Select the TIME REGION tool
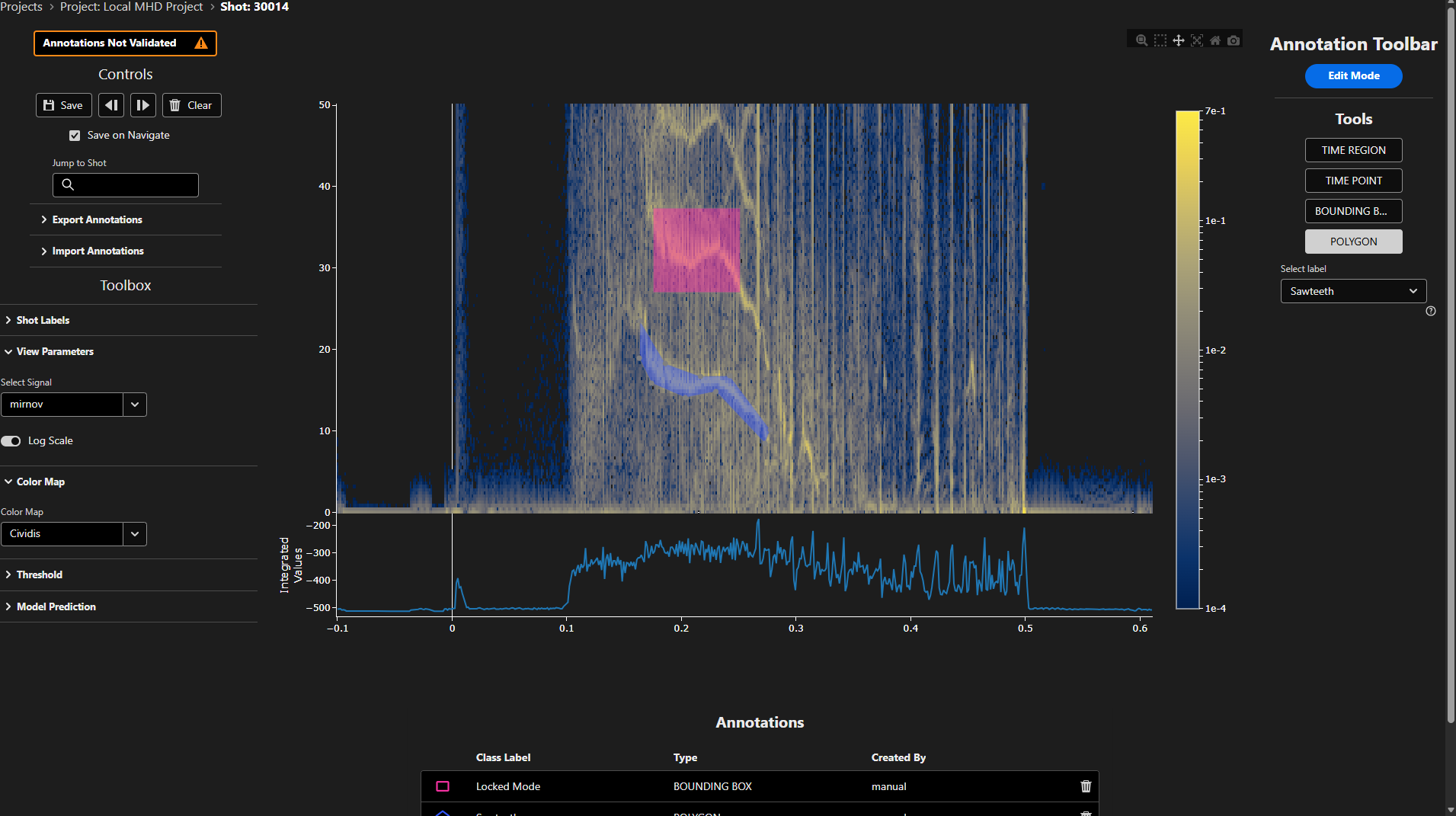Image resolution: width=1456 pixels, height=816 pixels. pos(1353,150)
